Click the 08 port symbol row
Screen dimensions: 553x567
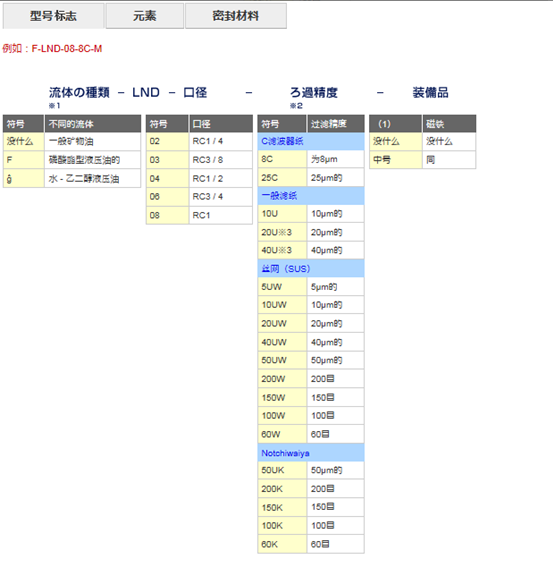click(199, 216)
